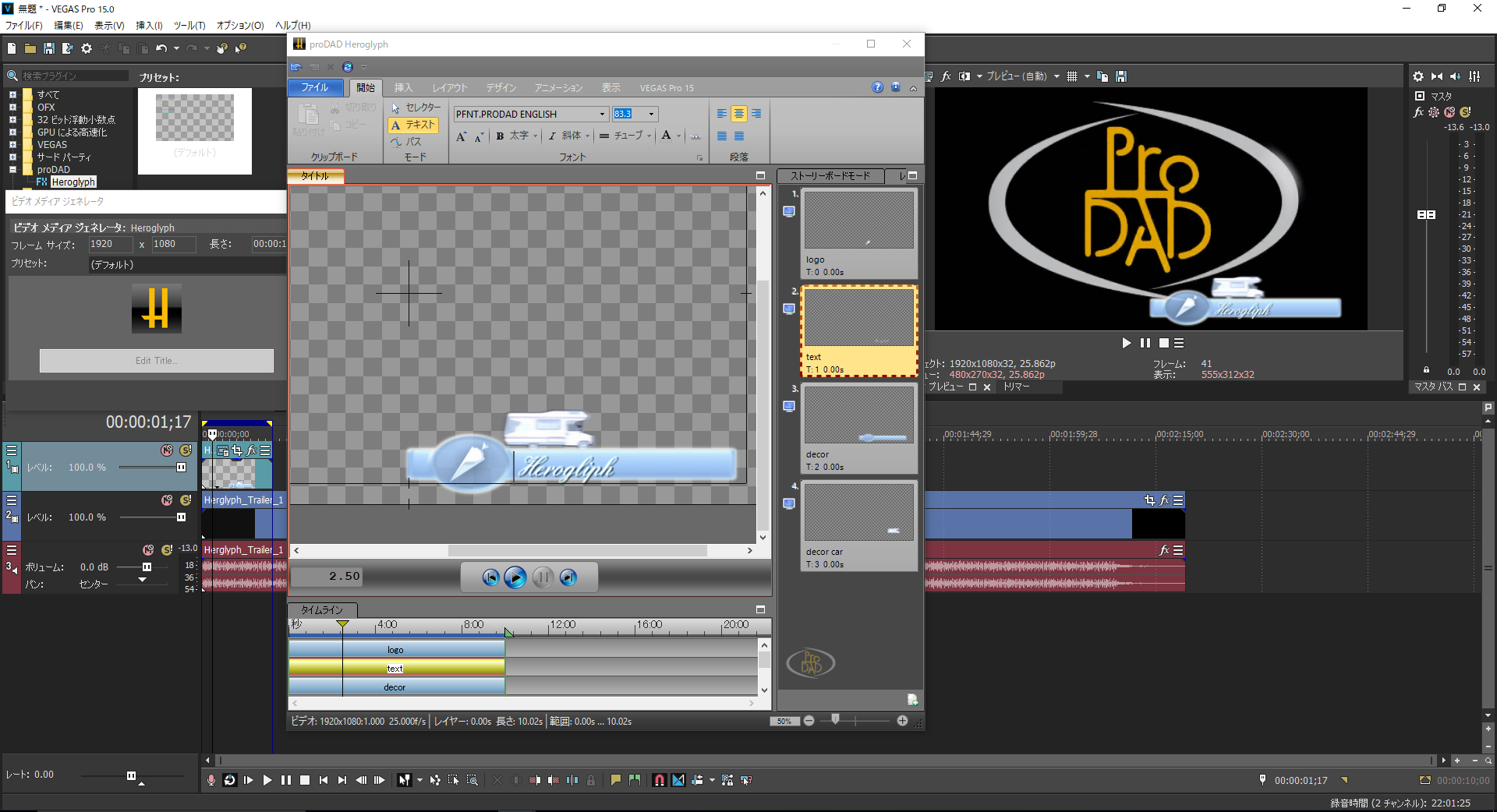Click the blue ファイル button in Heroglyph

tap(315, 87)
